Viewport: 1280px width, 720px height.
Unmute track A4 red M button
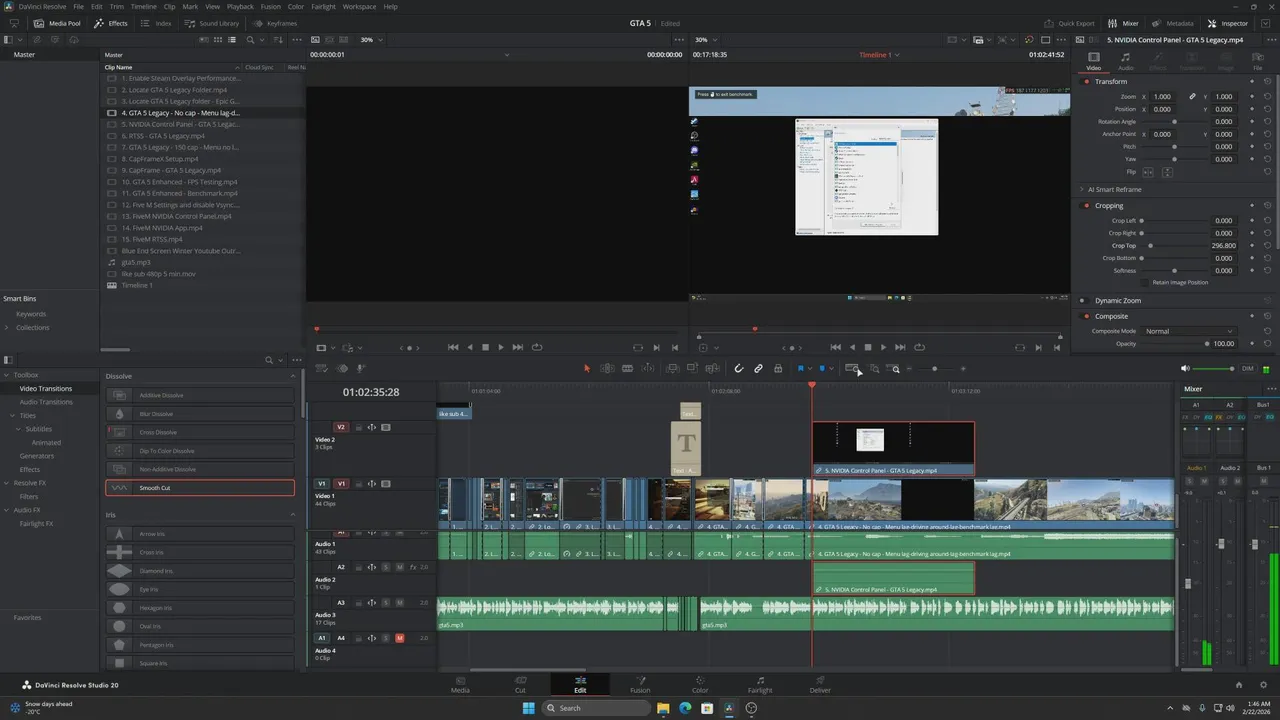400,638
